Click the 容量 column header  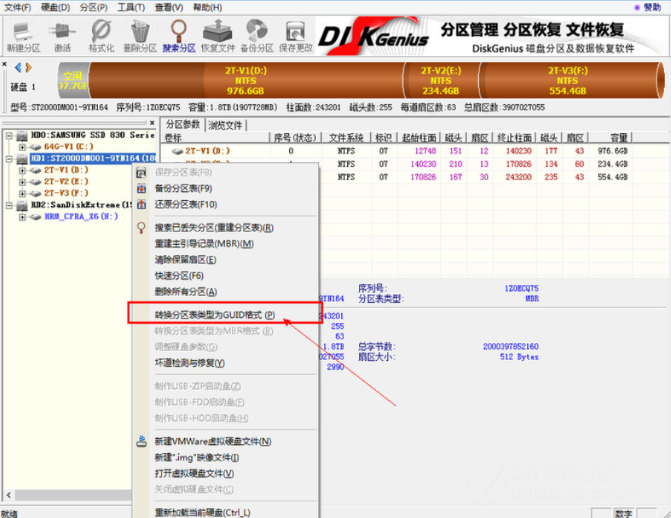point(611,138)
